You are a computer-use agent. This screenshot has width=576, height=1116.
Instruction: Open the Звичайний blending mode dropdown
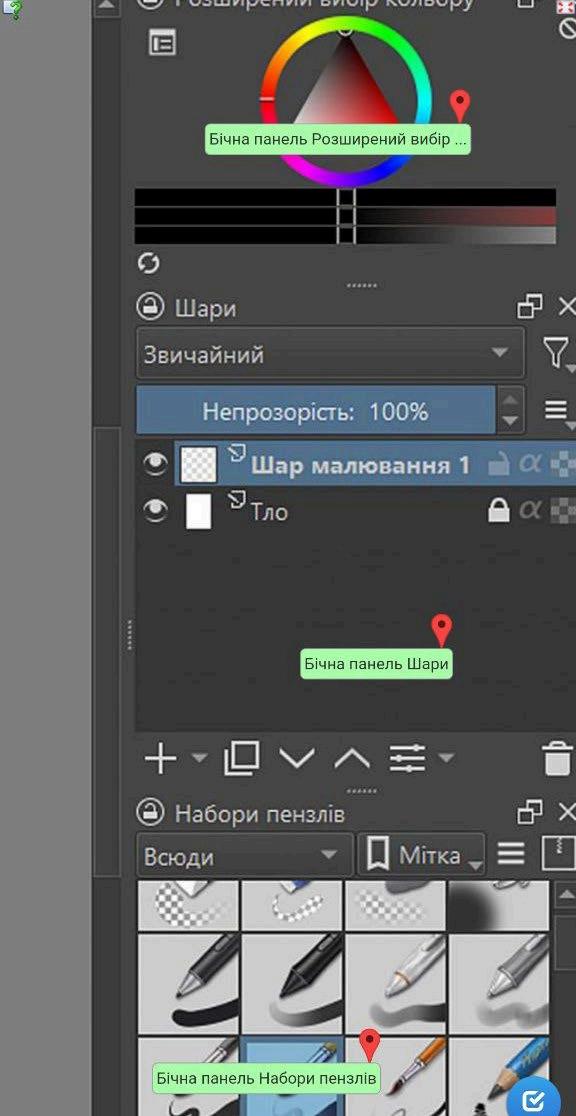(x=330, y=353)
